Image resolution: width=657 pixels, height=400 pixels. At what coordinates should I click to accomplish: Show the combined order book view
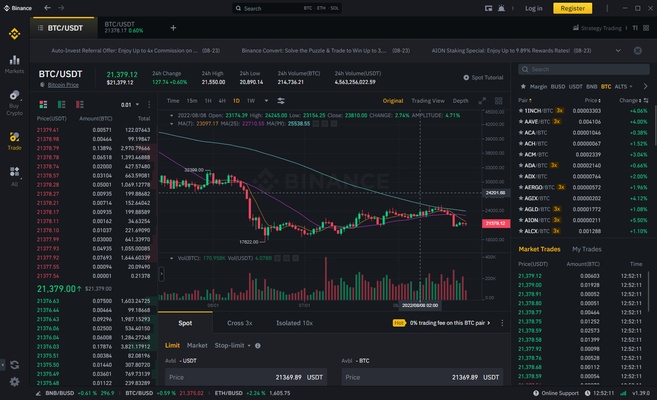43,104
